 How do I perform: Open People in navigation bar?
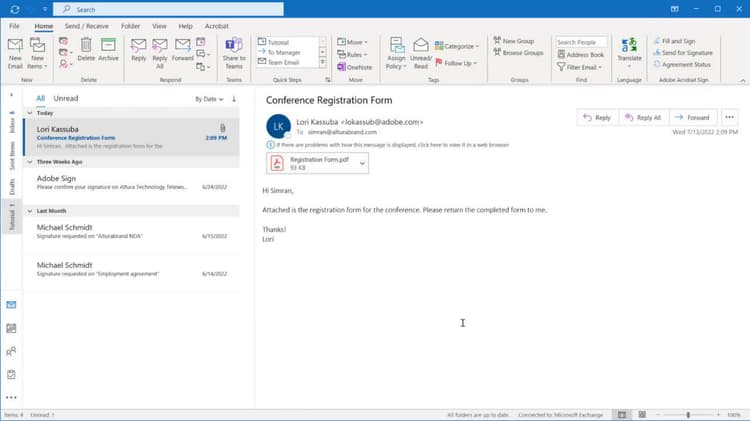point(11,352)
